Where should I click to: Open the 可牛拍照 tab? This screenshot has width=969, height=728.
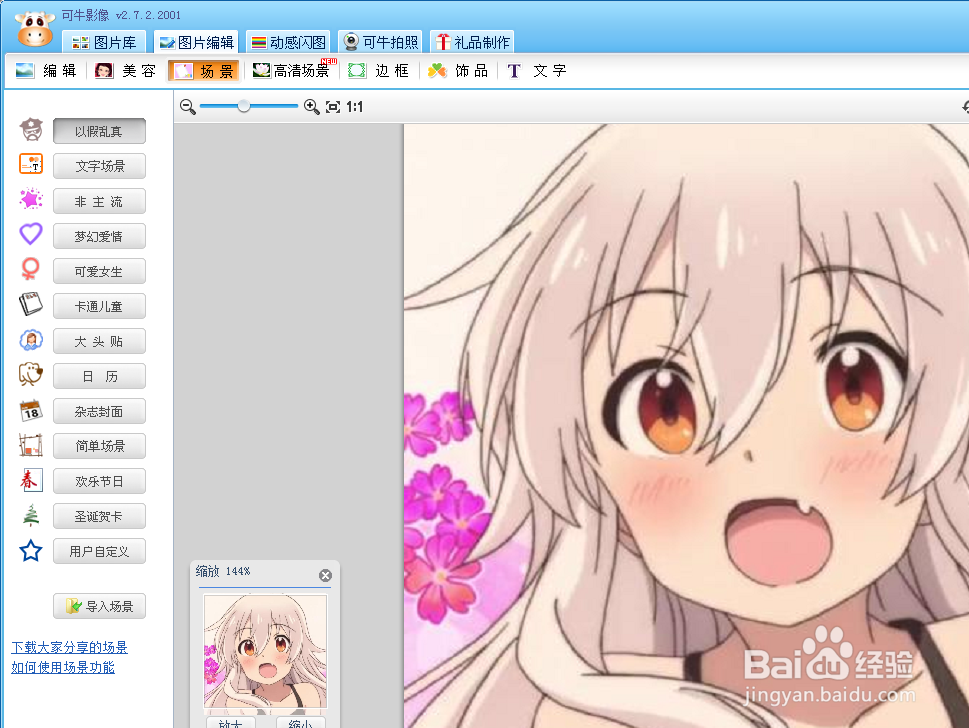pos(381,42)
